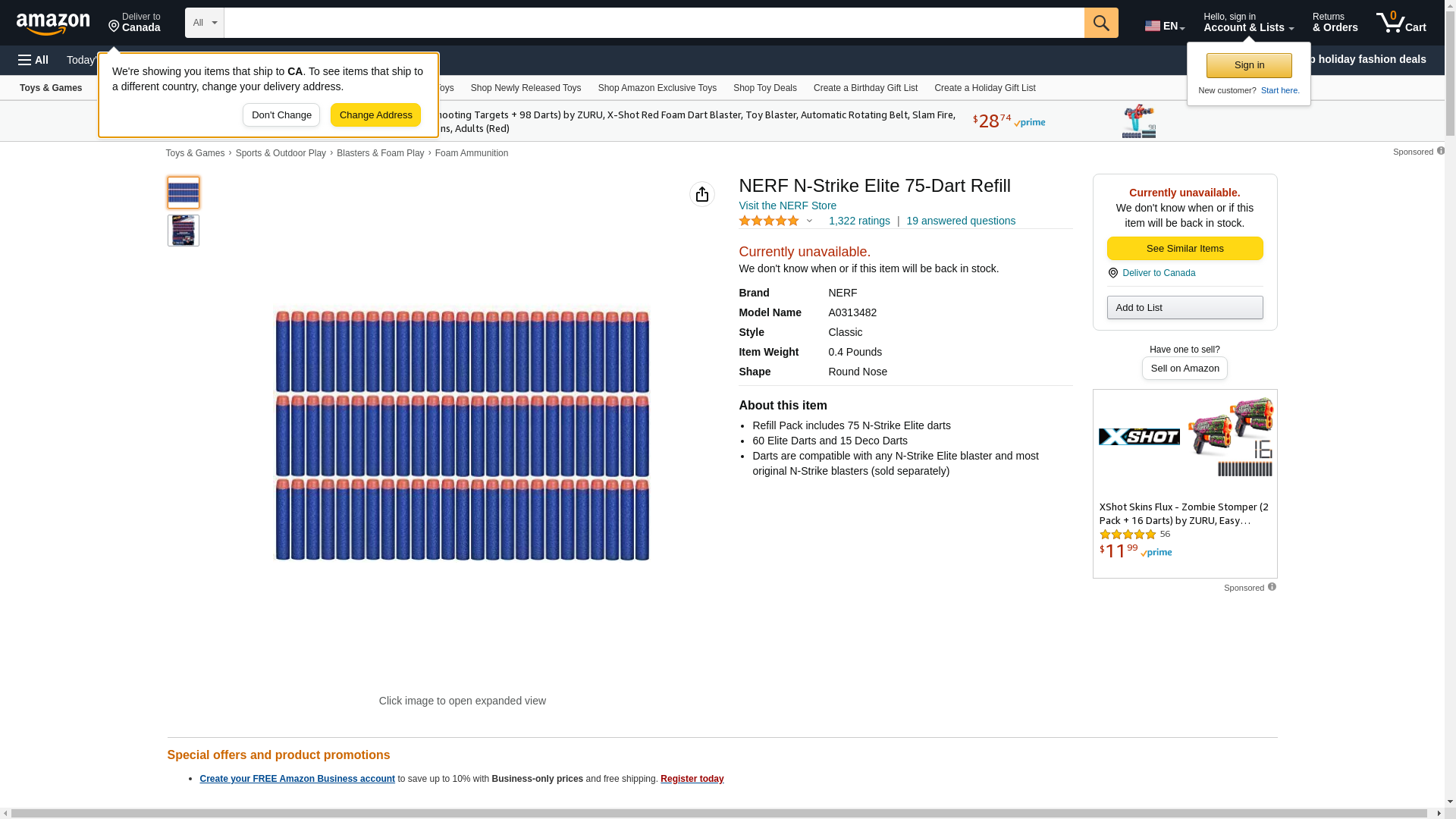Viewport: 1456px width, 819px height.
Task: Open the EN language selector
Action: [x=1165, y=26]
